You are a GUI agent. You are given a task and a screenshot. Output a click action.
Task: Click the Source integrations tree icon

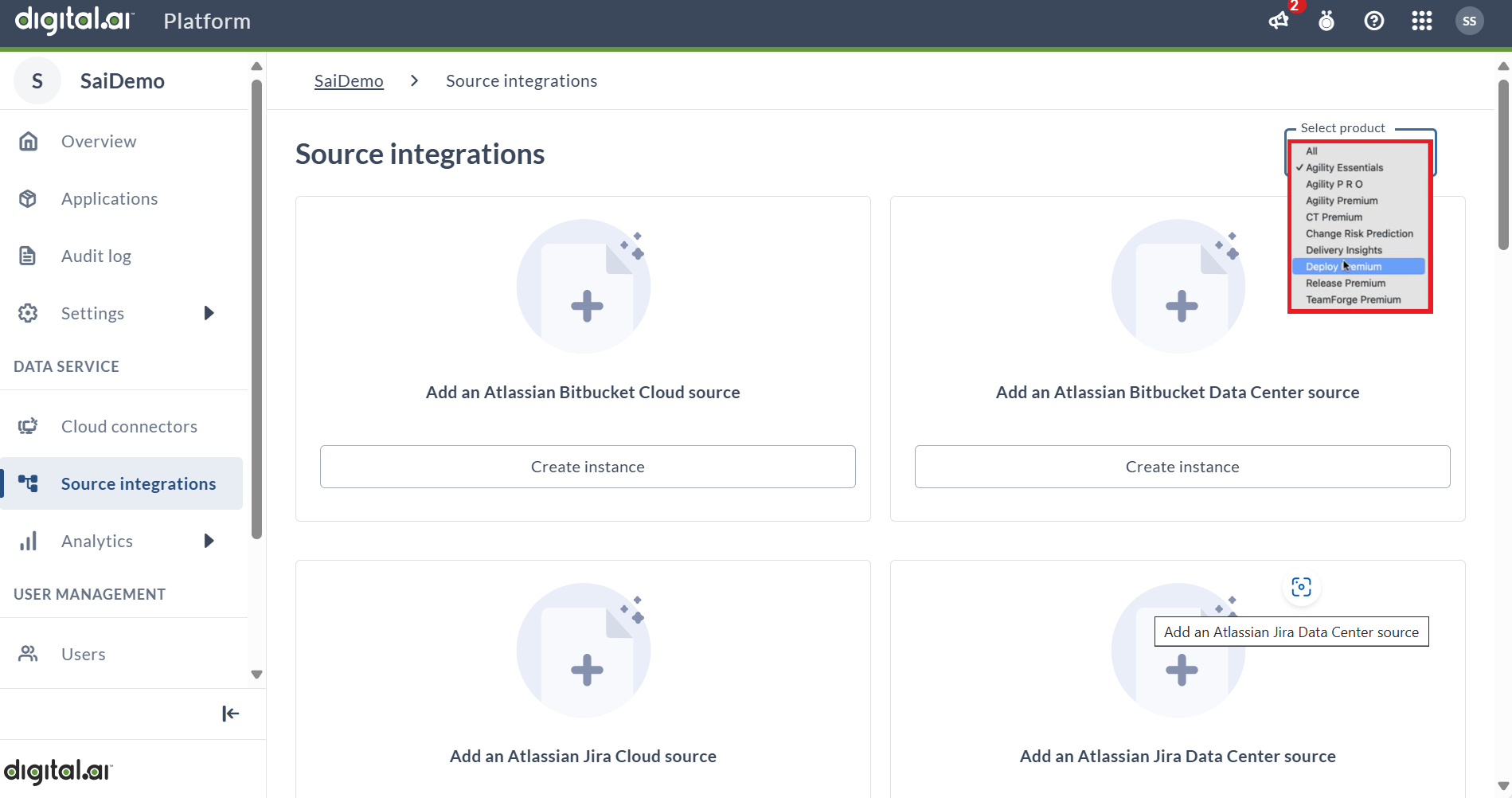[x=29, y=483]
